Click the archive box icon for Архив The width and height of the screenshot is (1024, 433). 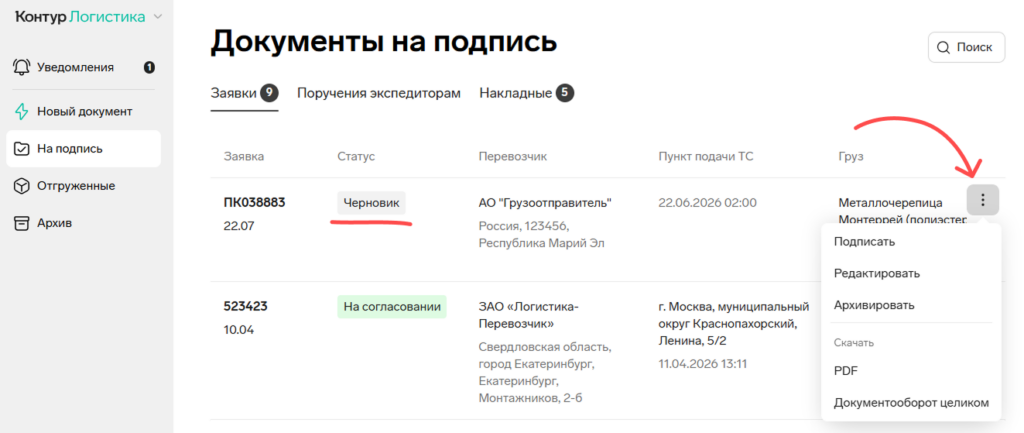[x=22, y=223]
